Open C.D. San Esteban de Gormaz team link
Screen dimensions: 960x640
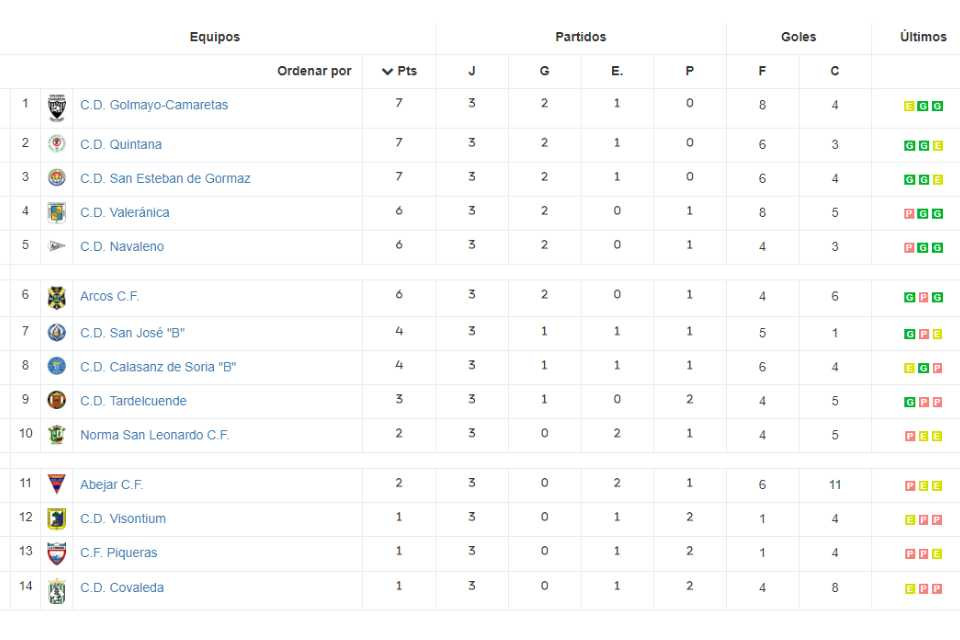tap(165, 178)
